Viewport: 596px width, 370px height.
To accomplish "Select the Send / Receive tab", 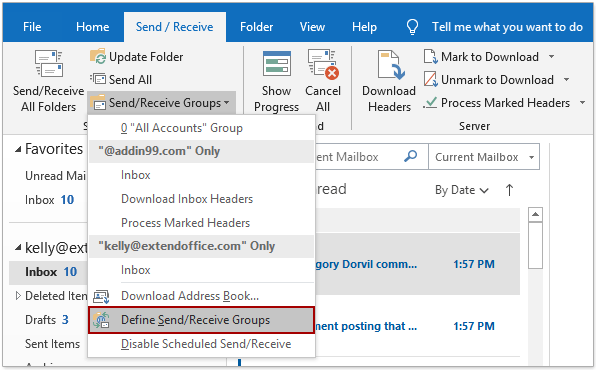I will [x=174, y=27].
